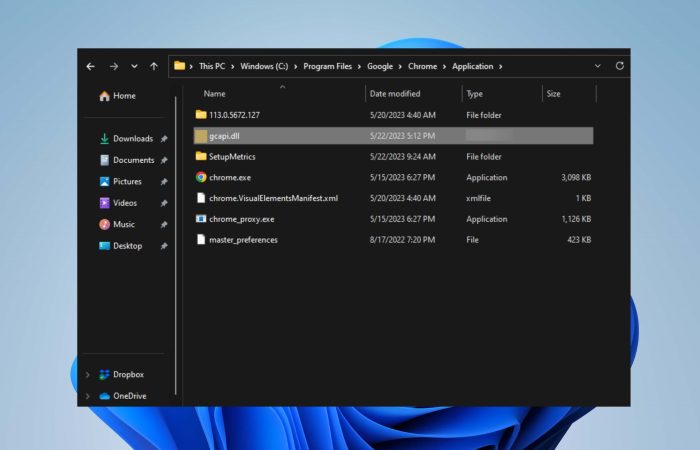The width and height of the screenshot is (700, 450).
Task: Click the Desktop monitor icon
Action: click(104, 246)
